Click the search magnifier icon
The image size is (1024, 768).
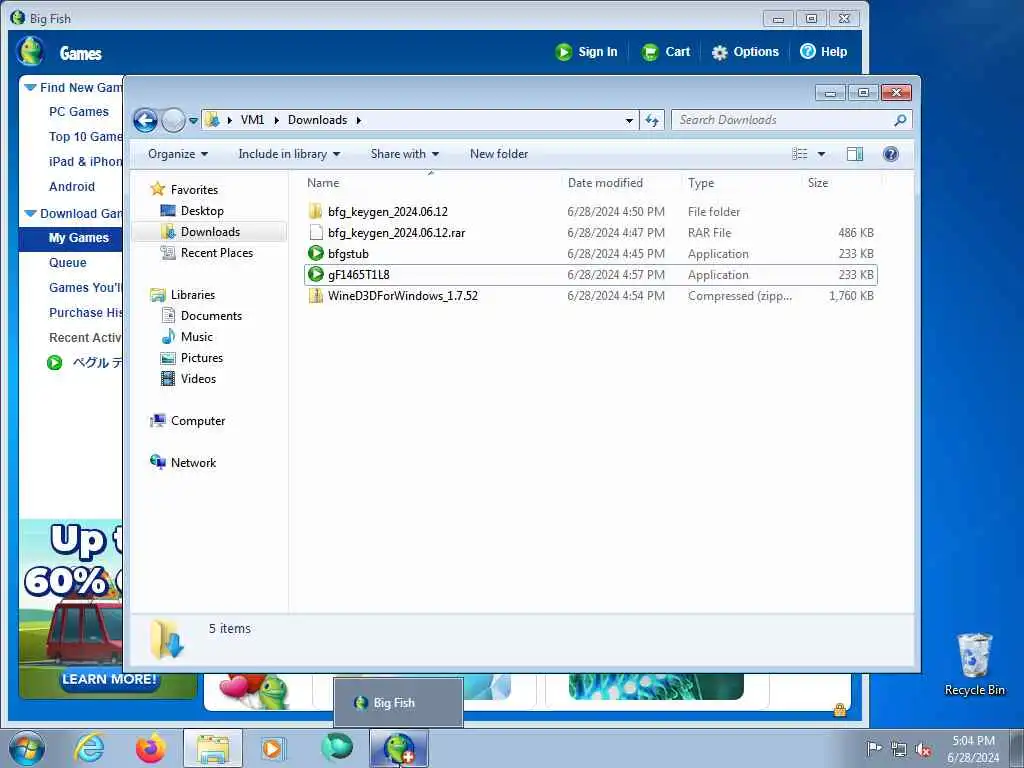pos(900,120)
